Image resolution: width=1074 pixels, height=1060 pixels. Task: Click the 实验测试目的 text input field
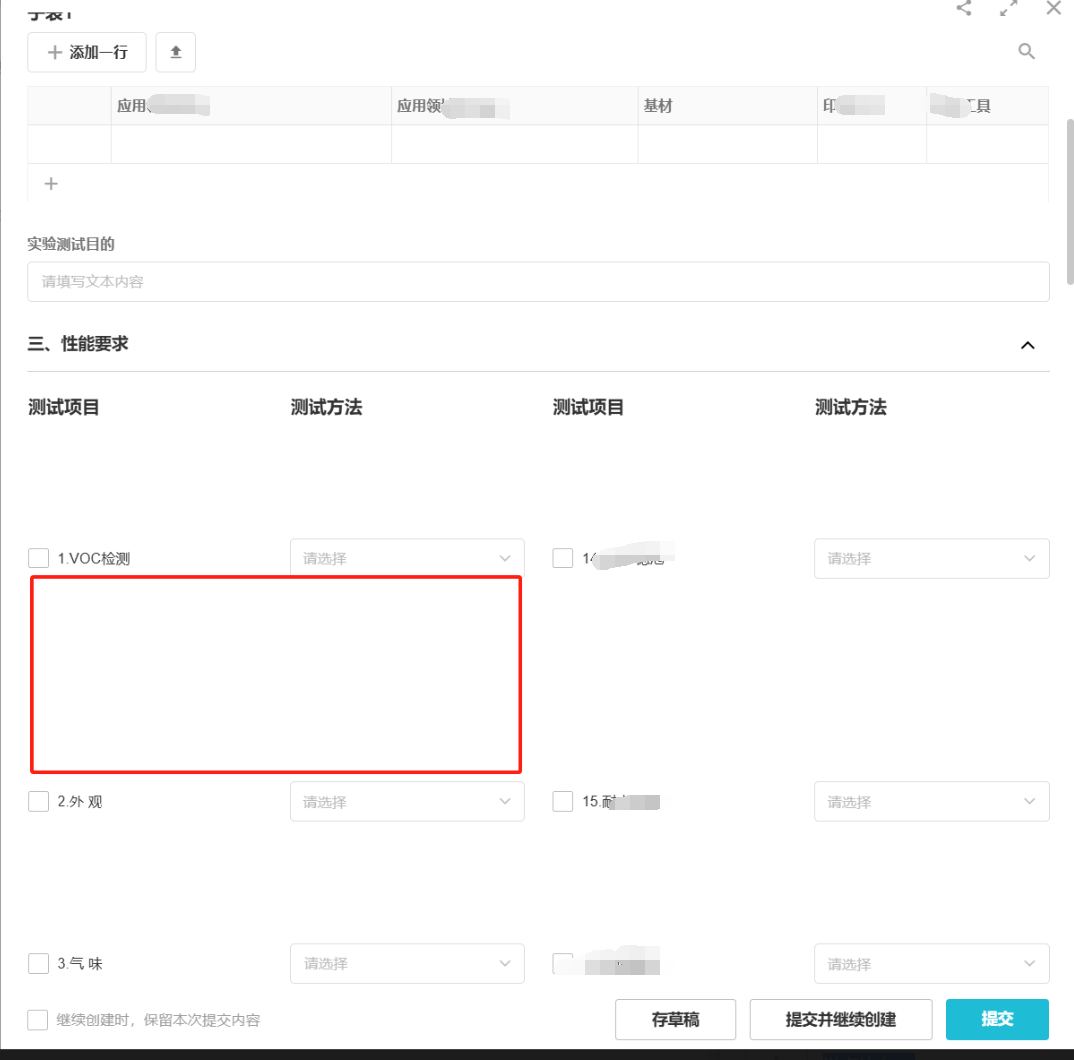coord(538,281)
